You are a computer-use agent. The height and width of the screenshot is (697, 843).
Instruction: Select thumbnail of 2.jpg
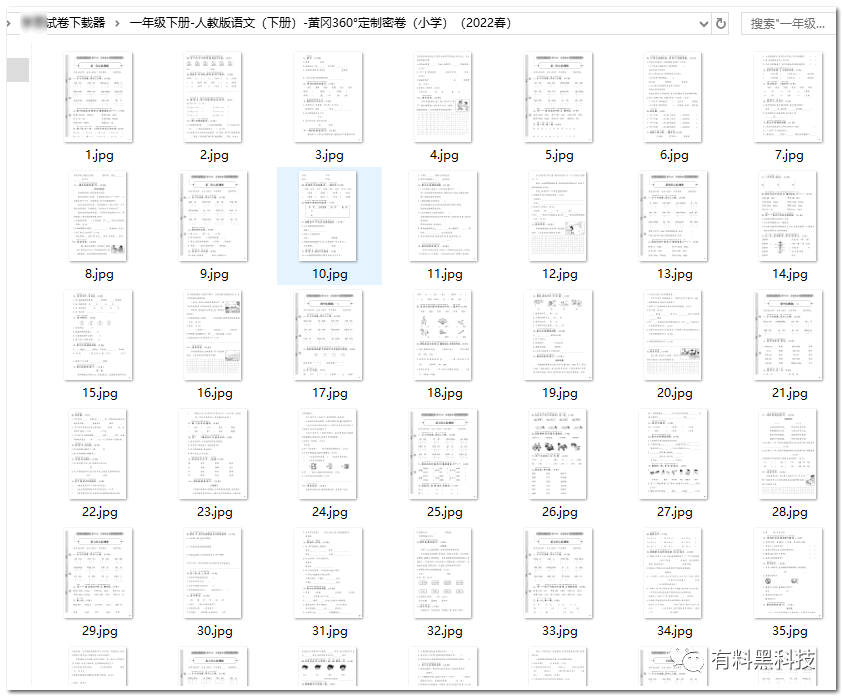213,97
